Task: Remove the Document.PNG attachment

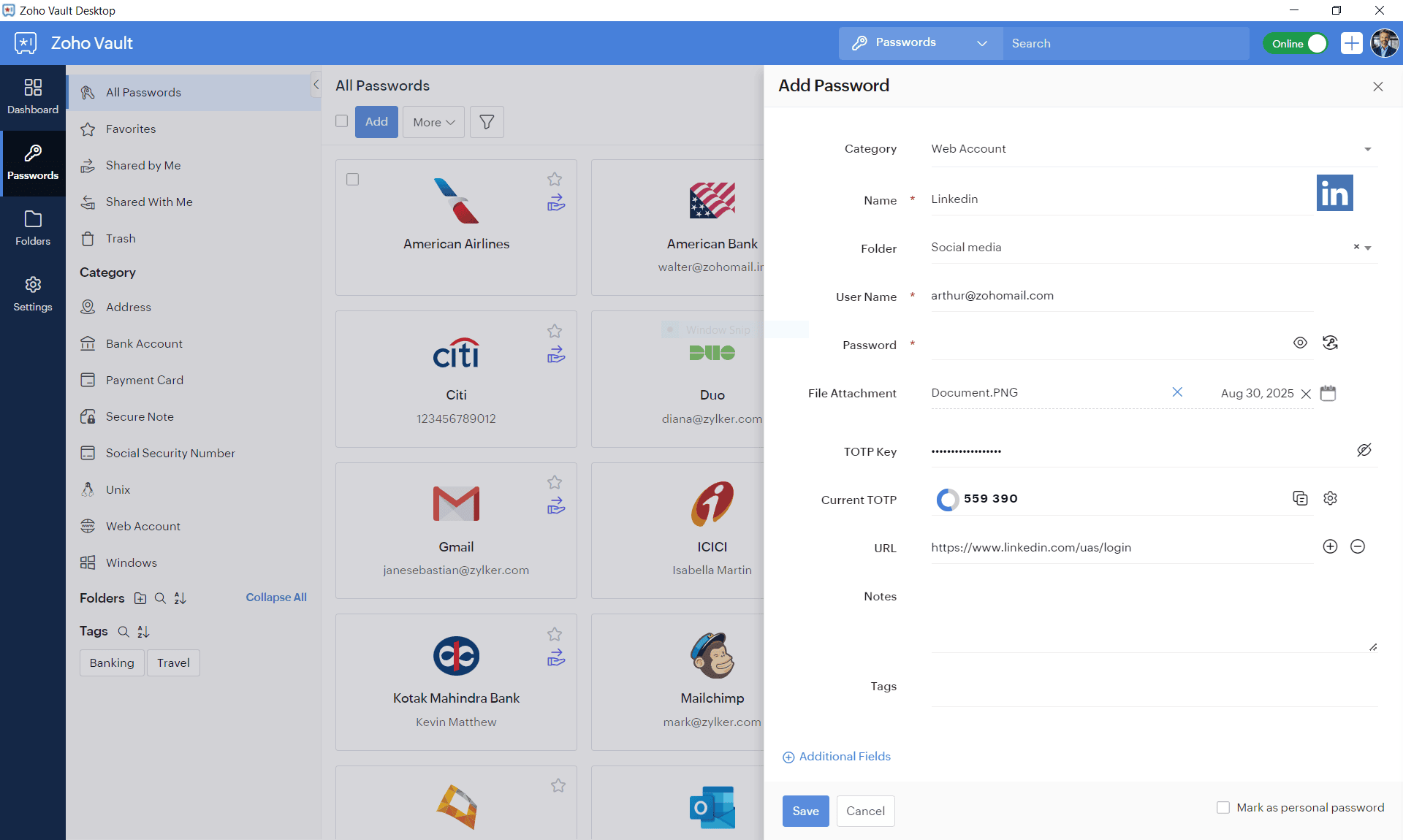Action: 1177,392
